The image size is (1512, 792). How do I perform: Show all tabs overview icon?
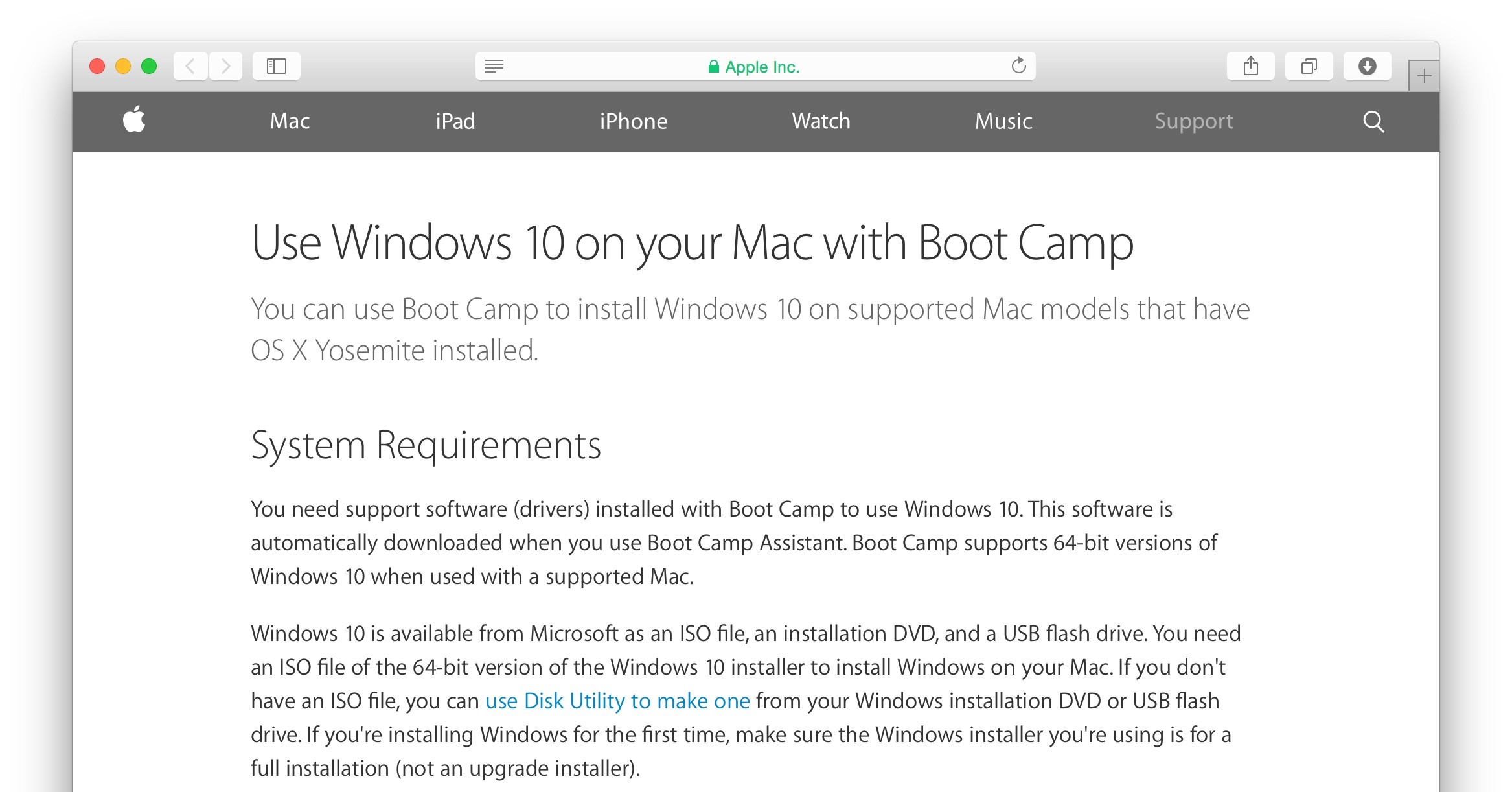point(1309,66)
